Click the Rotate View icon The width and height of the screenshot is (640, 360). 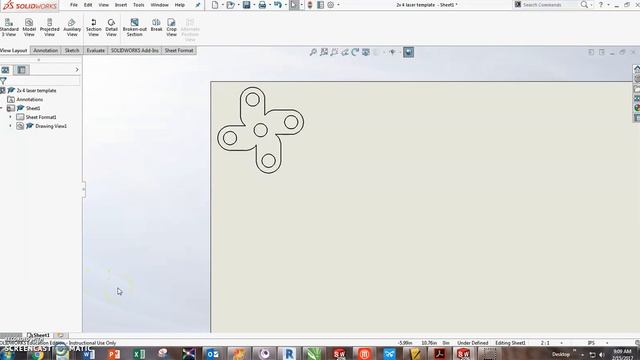[x=355, y=52]
